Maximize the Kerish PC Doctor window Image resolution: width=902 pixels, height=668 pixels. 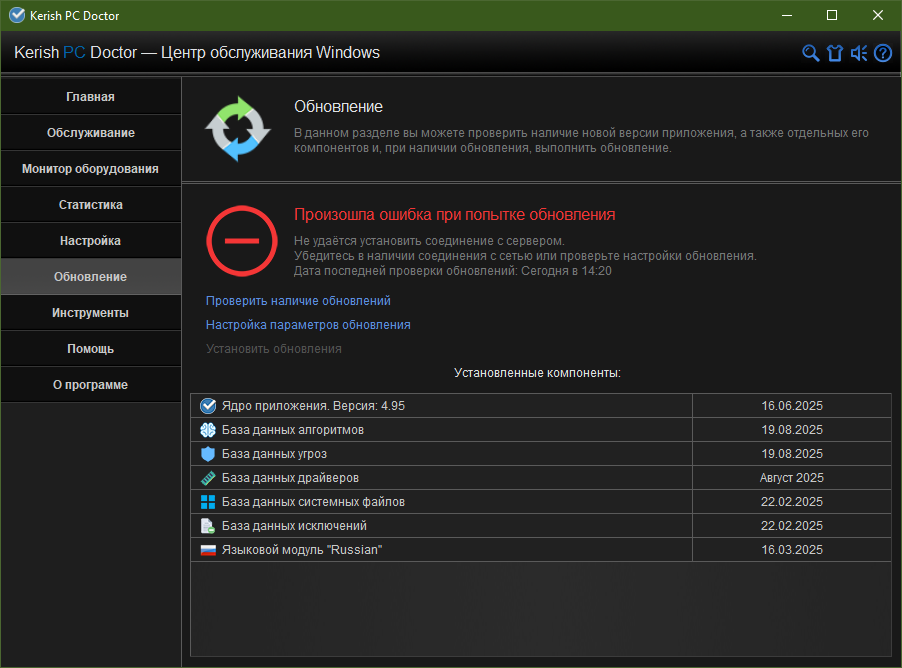(x=832, y=16)
